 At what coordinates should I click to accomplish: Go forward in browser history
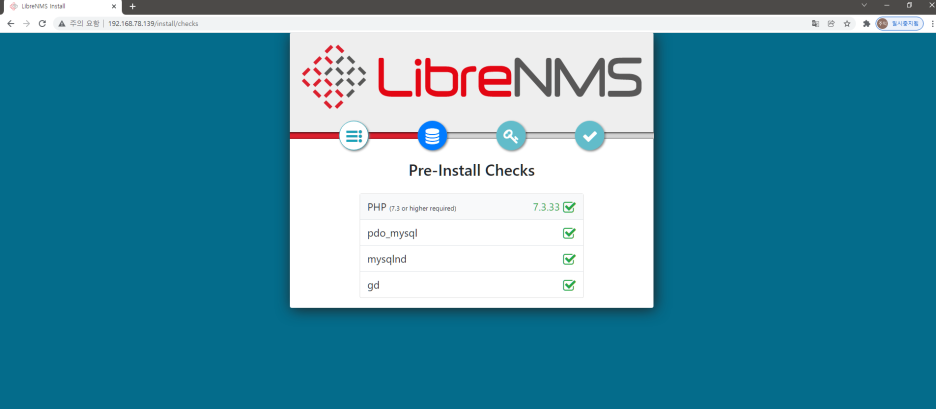pos(26,23)
